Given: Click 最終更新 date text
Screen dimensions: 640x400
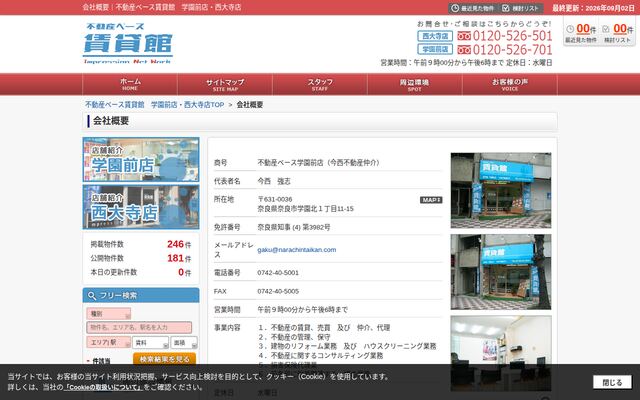Looking at the screenshot, I should click(x=593, y=8).
